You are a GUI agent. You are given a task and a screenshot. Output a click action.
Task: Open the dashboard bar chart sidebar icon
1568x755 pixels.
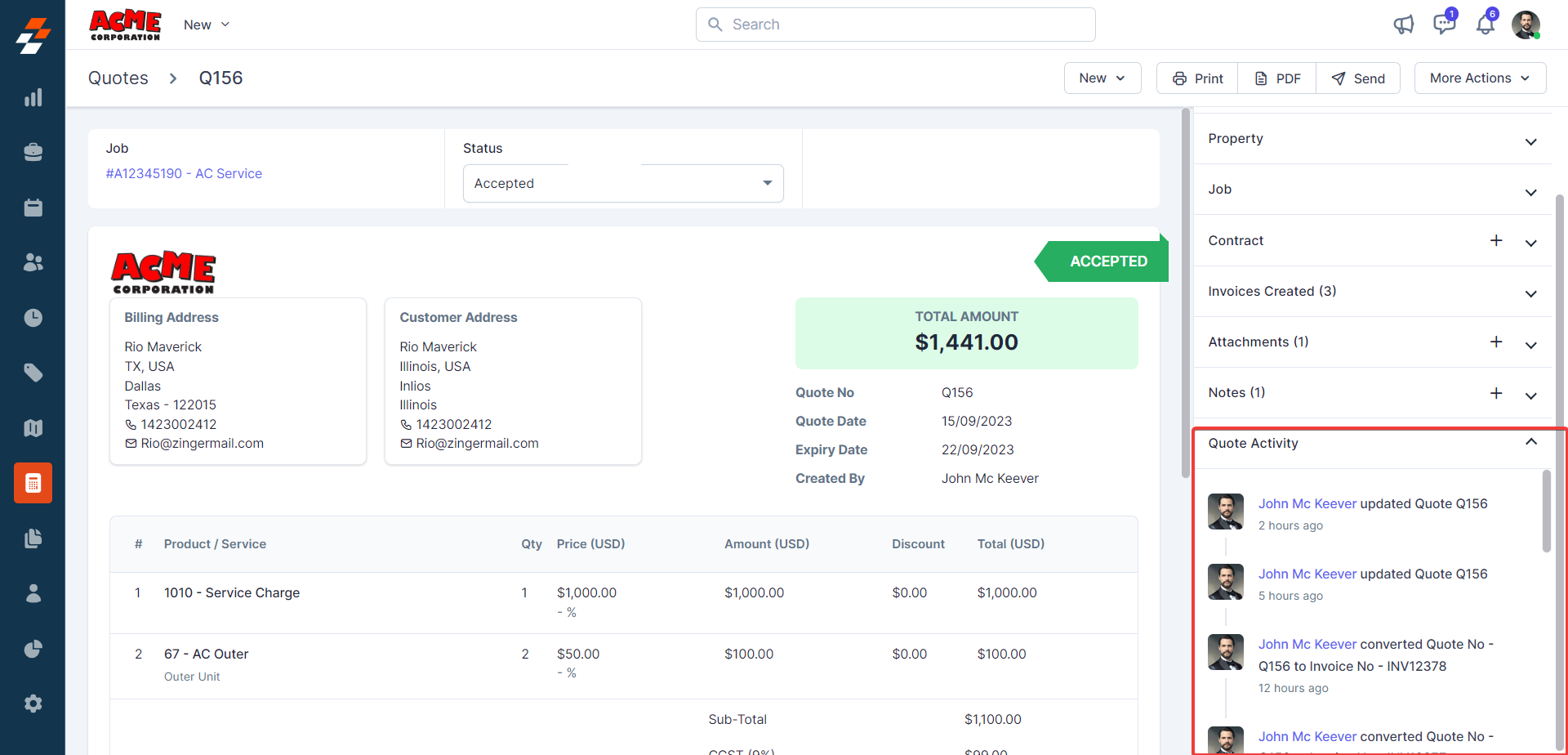[x=33, y=98]
